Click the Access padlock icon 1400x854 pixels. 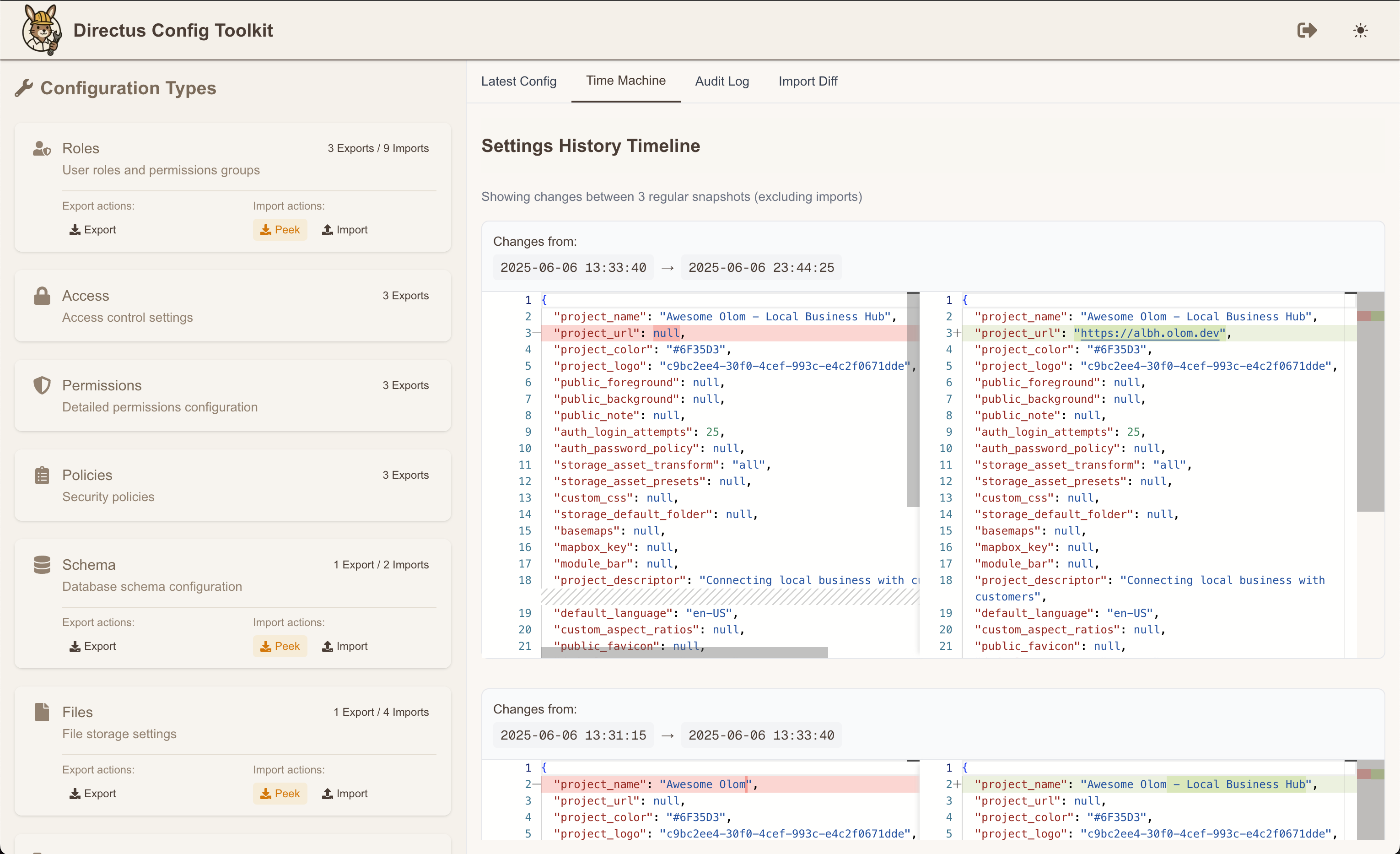point(42,296)
